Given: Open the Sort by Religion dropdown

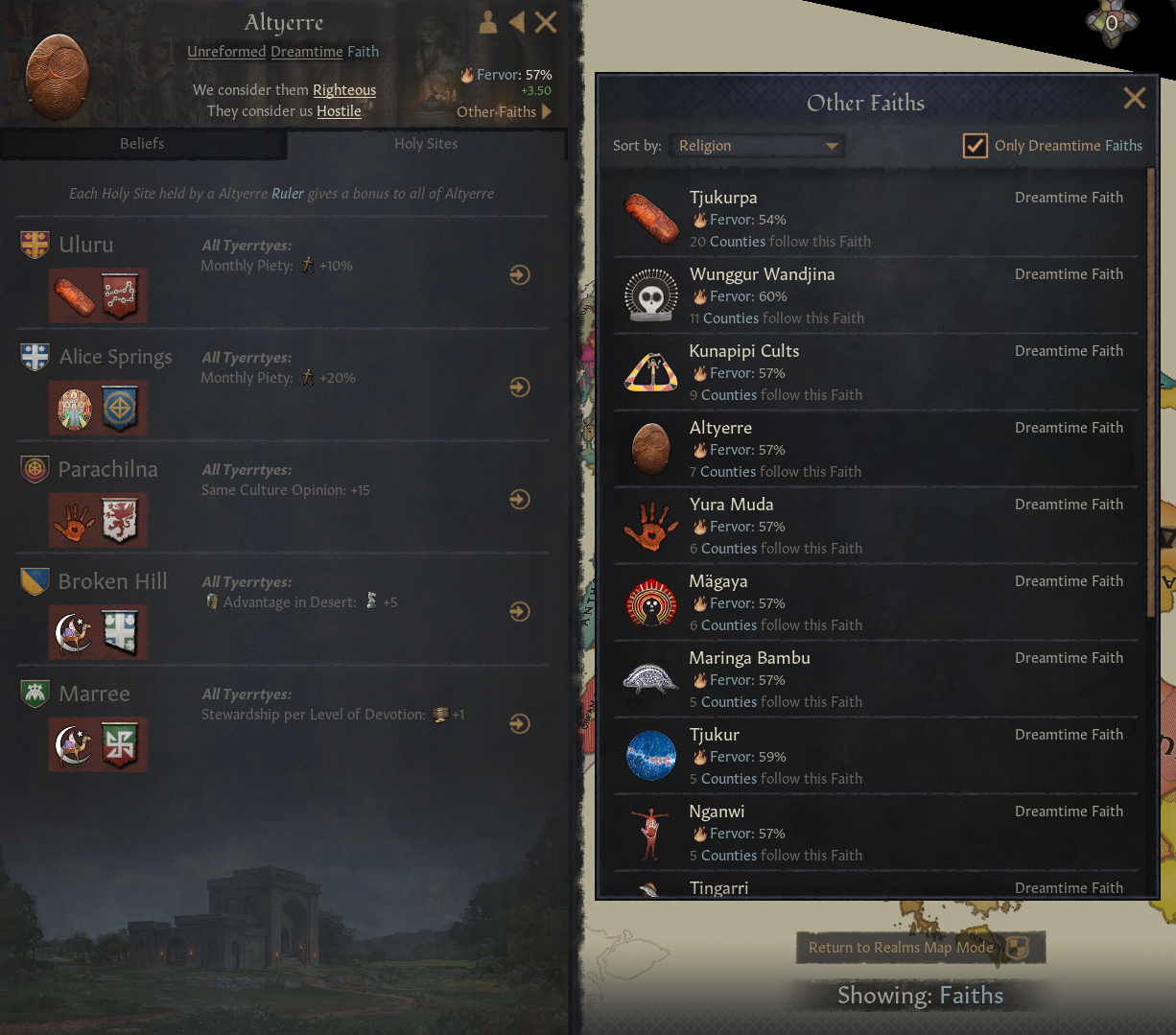Looking at the screenshot, I should click(757, 146).
